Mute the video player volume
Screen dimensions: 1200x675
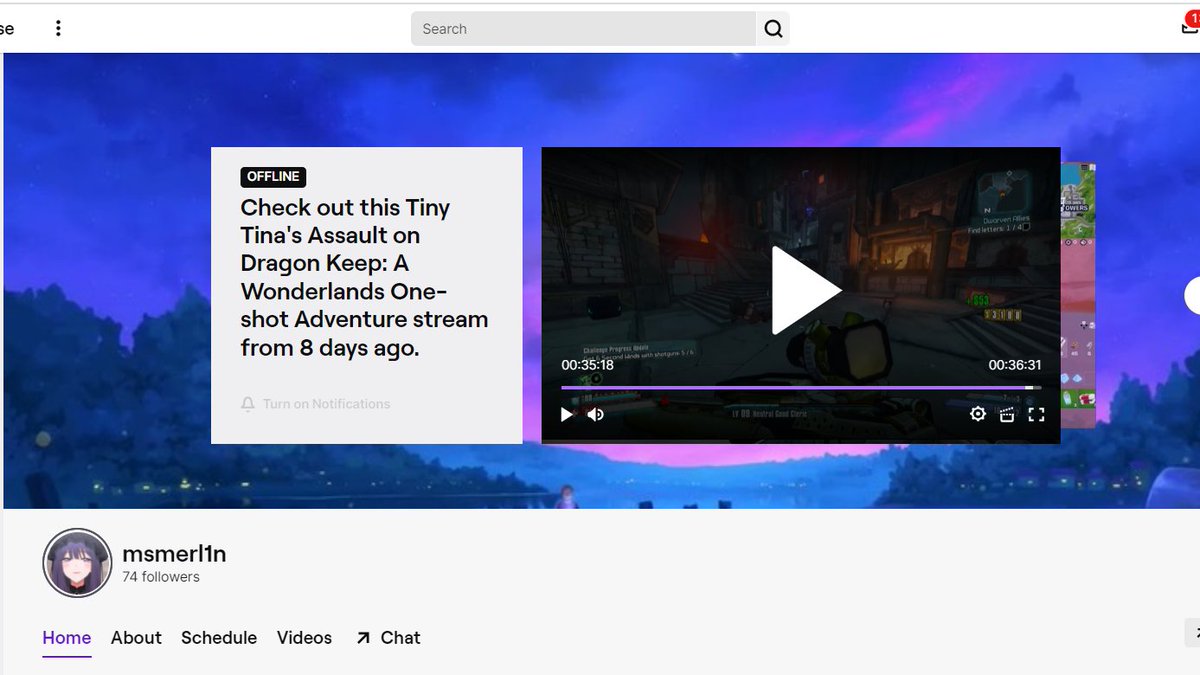[596, 413]
